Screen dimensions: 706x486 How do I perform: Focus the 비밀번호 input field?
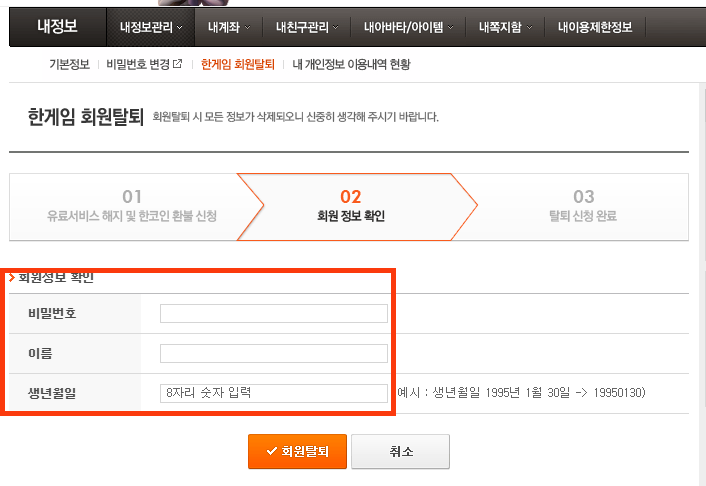click(274, 313)
